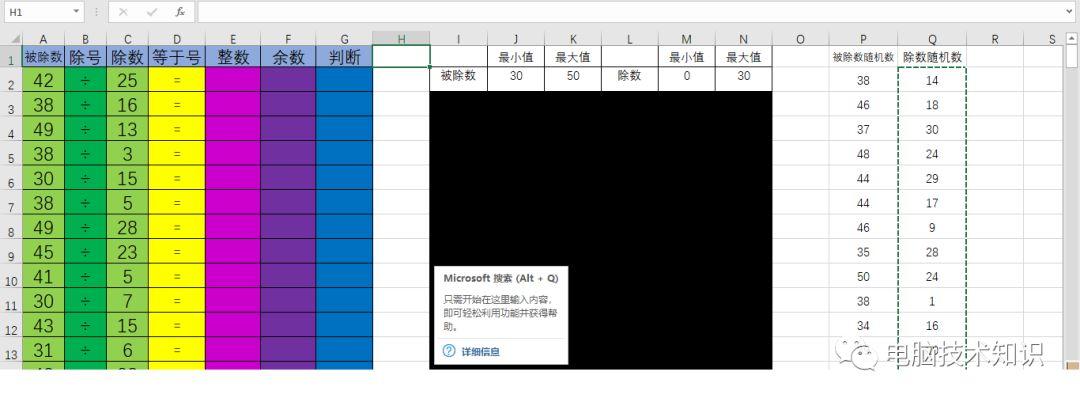Select column B header
This screenshot has width=1080, height=402.
click(x=85, y=40)
